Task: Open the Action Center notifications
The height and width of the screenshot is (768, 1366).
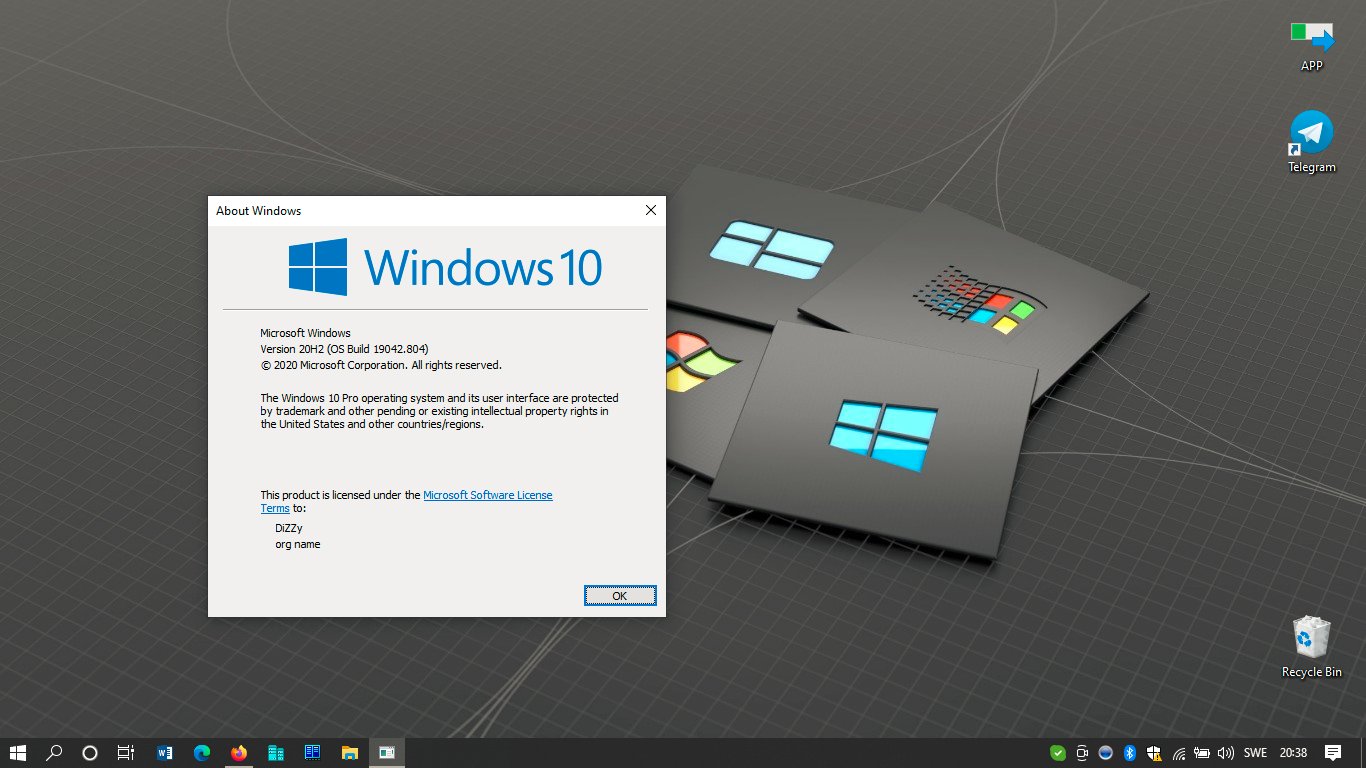Action: [x=1333, y=753]
